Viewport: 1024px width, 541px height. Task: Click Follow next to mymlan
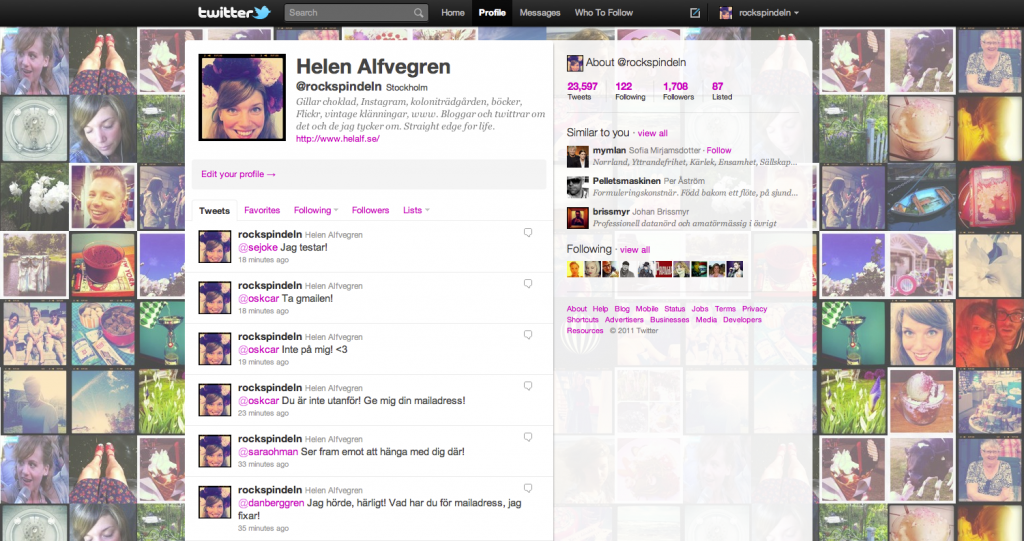pos(718,150)
